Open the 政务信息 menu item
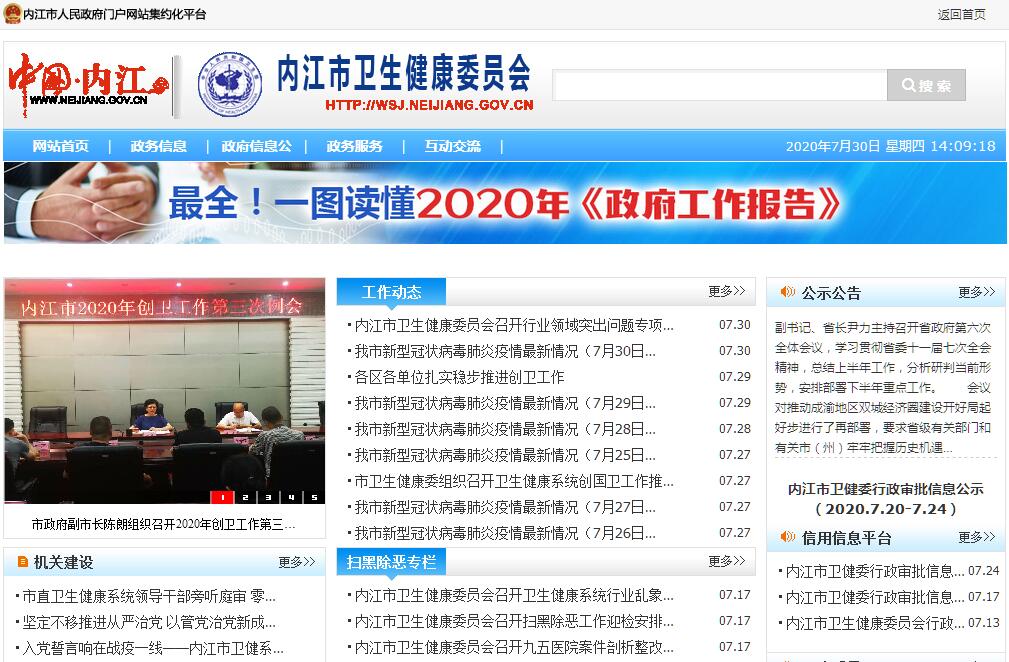The height and width of the screenshot is (662, 1009). point(158,146)
